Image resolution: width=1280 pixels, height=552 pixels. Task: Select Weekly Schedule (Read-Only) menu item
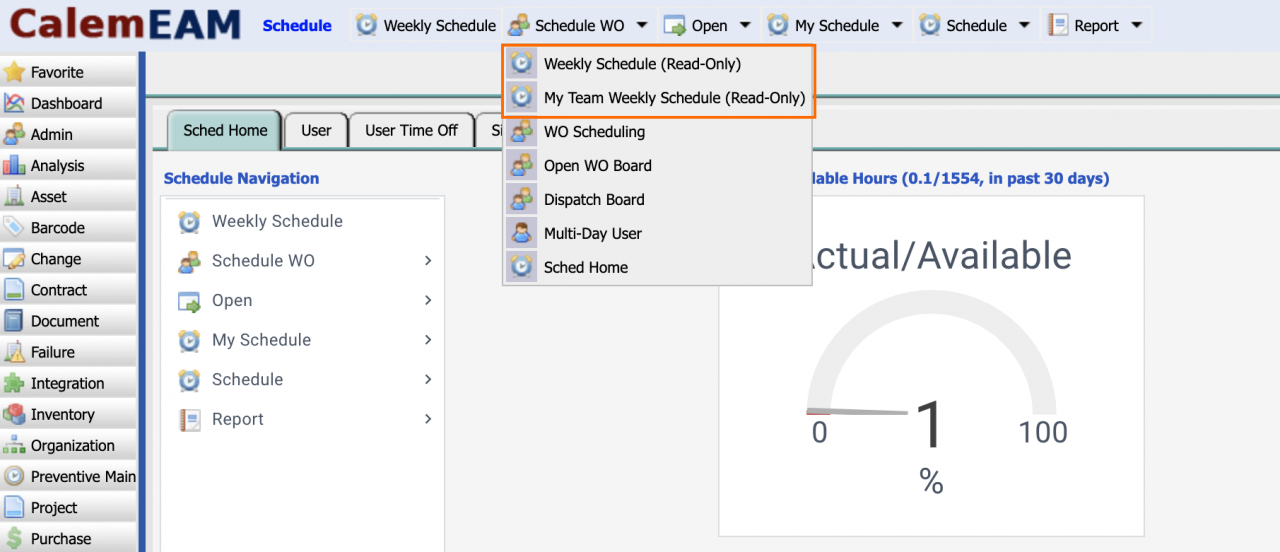click(x=659, y=64)
